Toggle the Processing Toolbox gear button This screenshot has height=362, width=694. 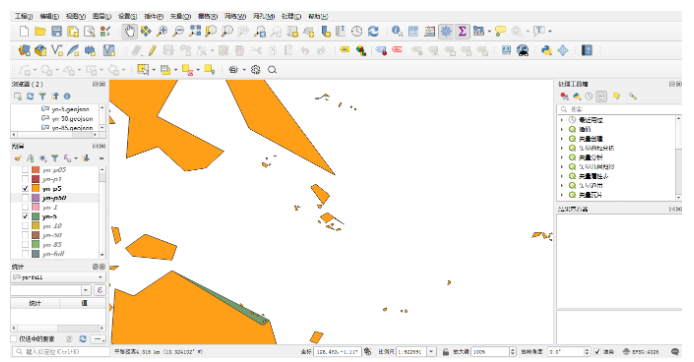pos(446,31)
